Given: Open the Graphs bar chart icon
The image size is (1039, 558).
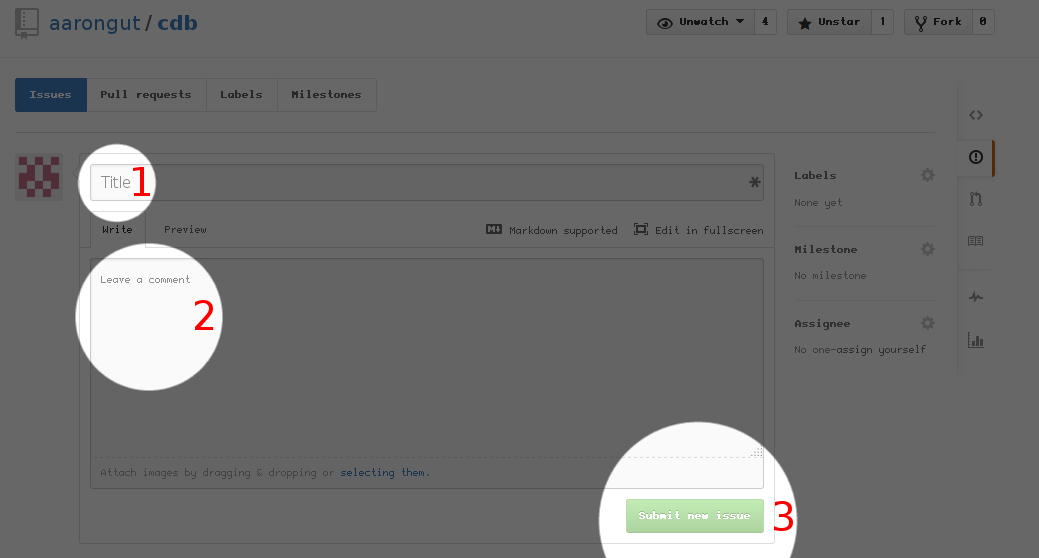Looking at the screenshot, I should (975, 340).
